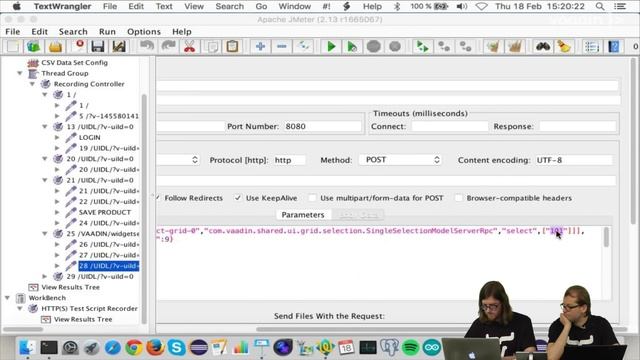The height and width of the screenshot is (360, 640).
Task: Open the dropdown left of Protocol field
Action: click(x=178, y=160)
